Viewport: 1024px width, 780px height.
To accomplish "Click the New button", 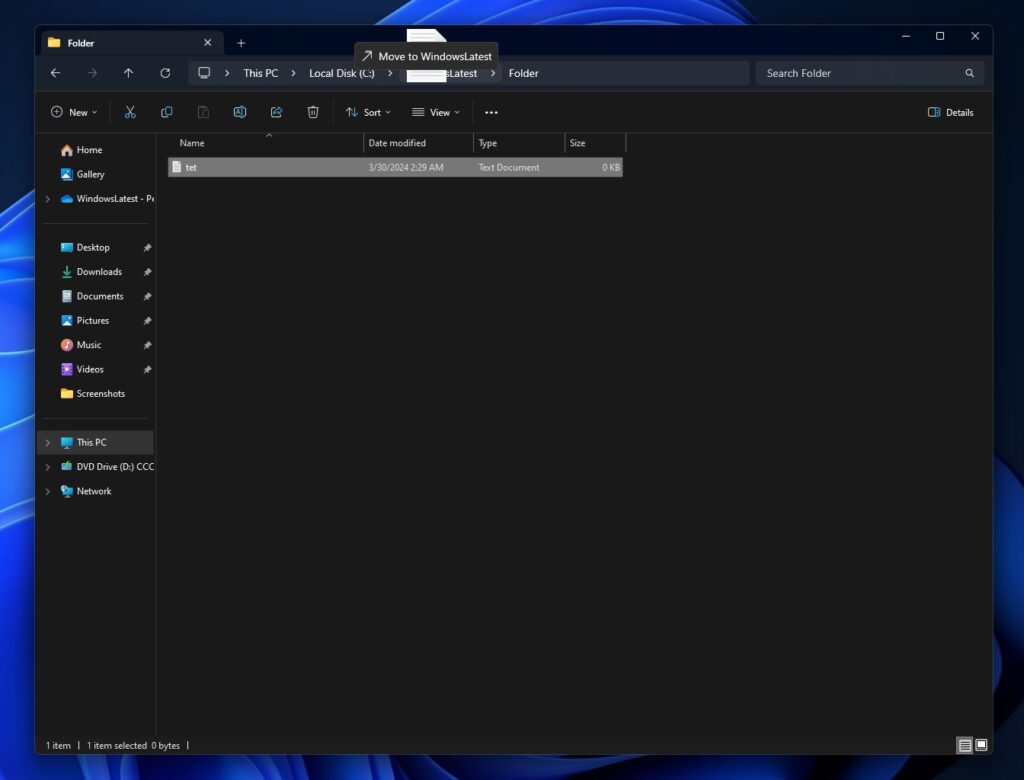I will click(73, 112).
